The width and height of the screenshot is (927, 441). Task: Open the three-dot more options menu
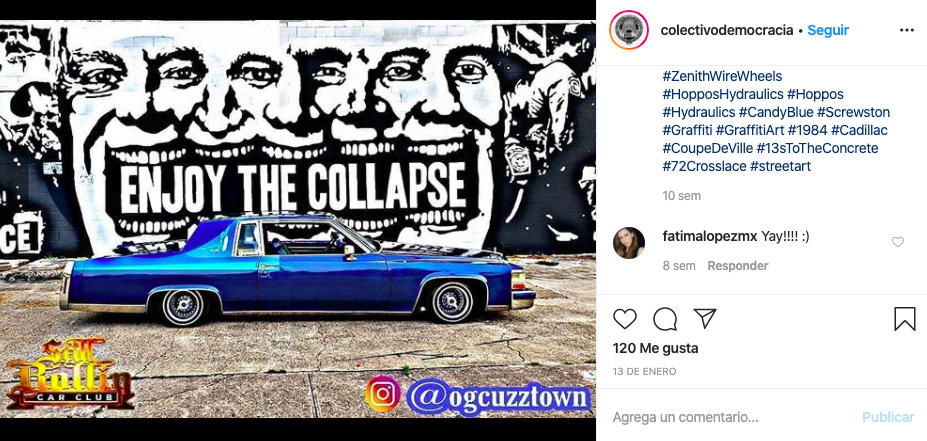(906, 31)
